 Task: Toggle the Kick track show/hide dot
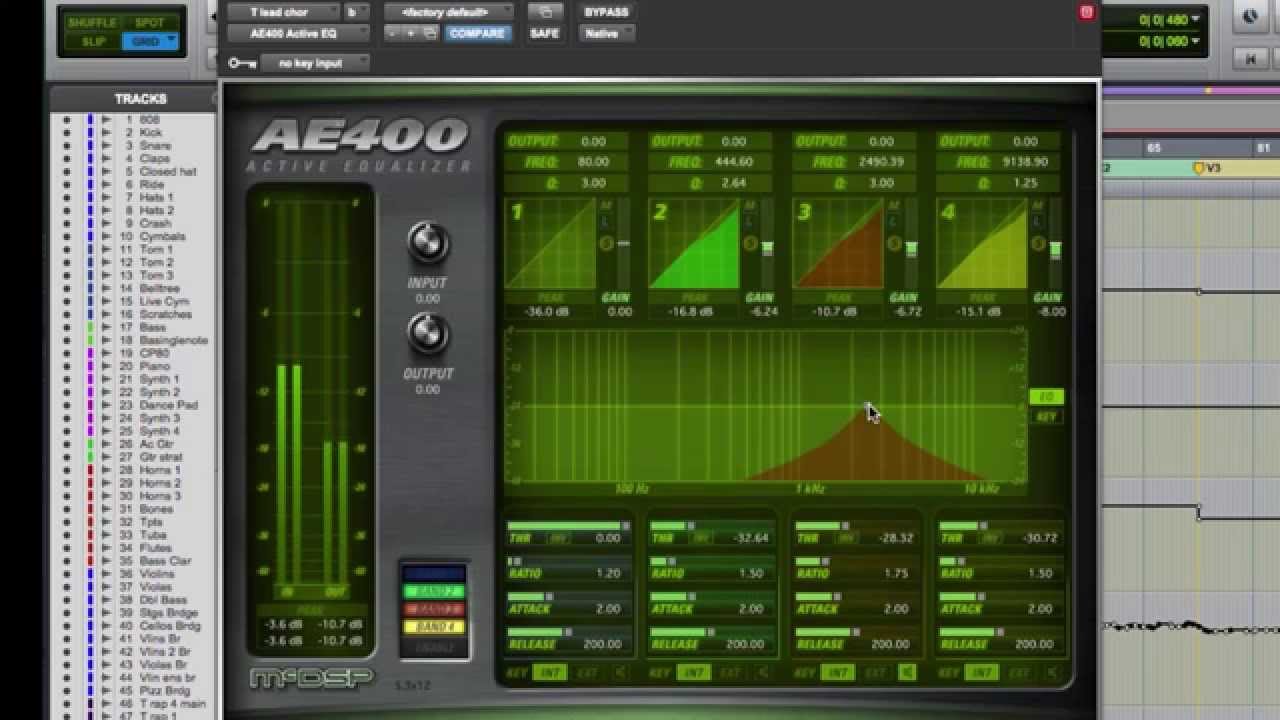click(x=67, y=132)
